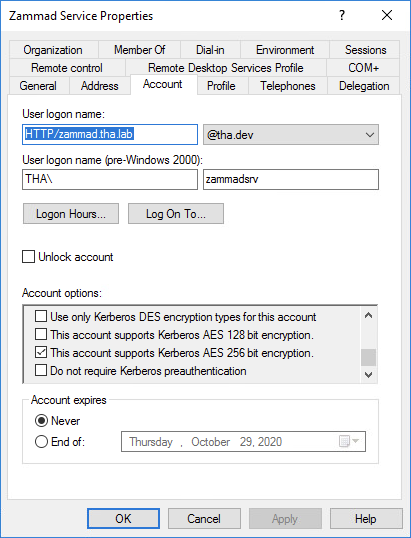Click the account options scroll up arrow
Viewport: 411px width, 538px height.
click(368, 315)
